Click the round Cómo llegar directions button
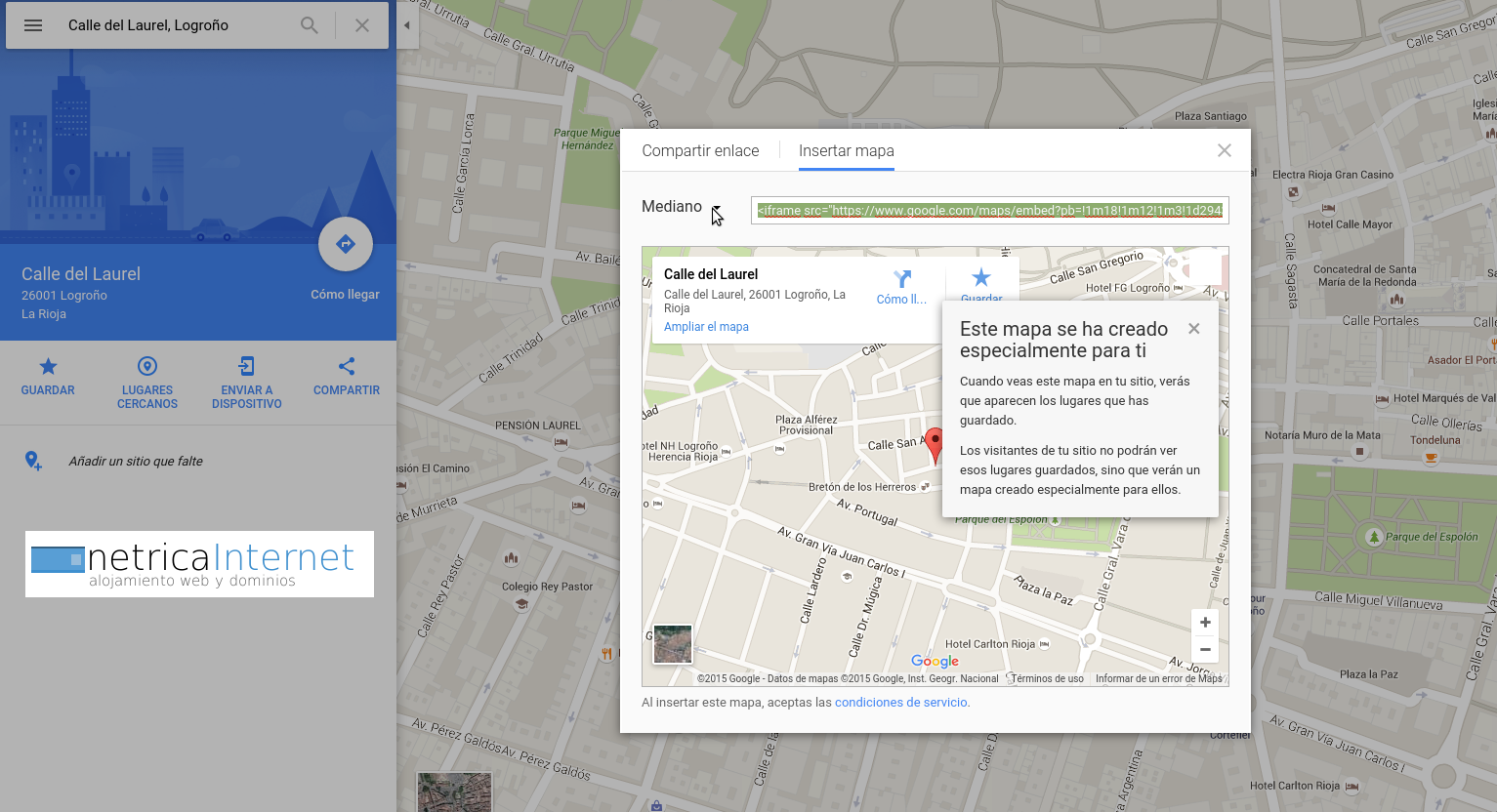The image size is (1497, 812). (345, 244)
